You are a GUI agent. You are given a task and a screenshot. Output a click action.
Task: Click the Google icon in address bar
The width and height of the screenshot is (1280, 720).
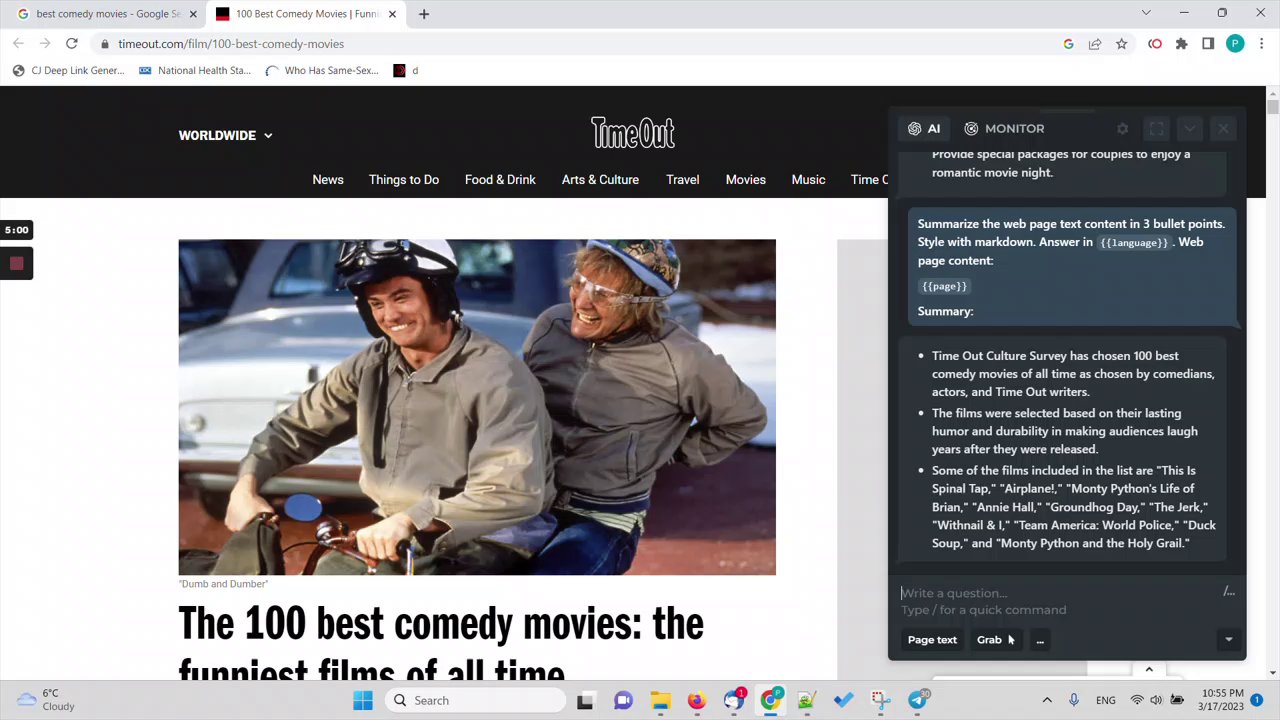(1068, 44)
